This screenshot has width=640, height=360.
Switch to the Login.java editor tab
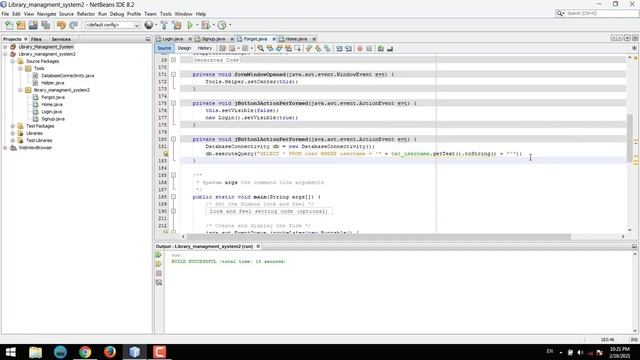click(173, 39)
